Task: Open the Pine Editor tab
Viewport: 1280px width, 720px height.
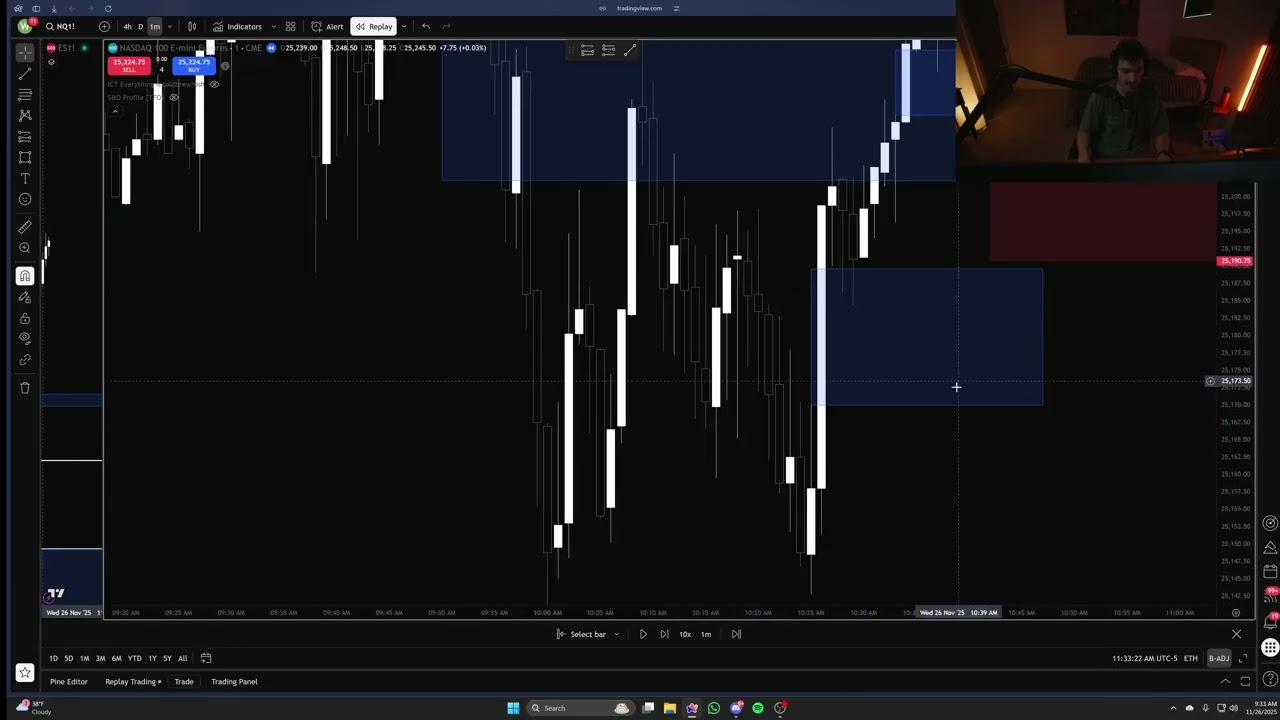Action: point(69,682)
